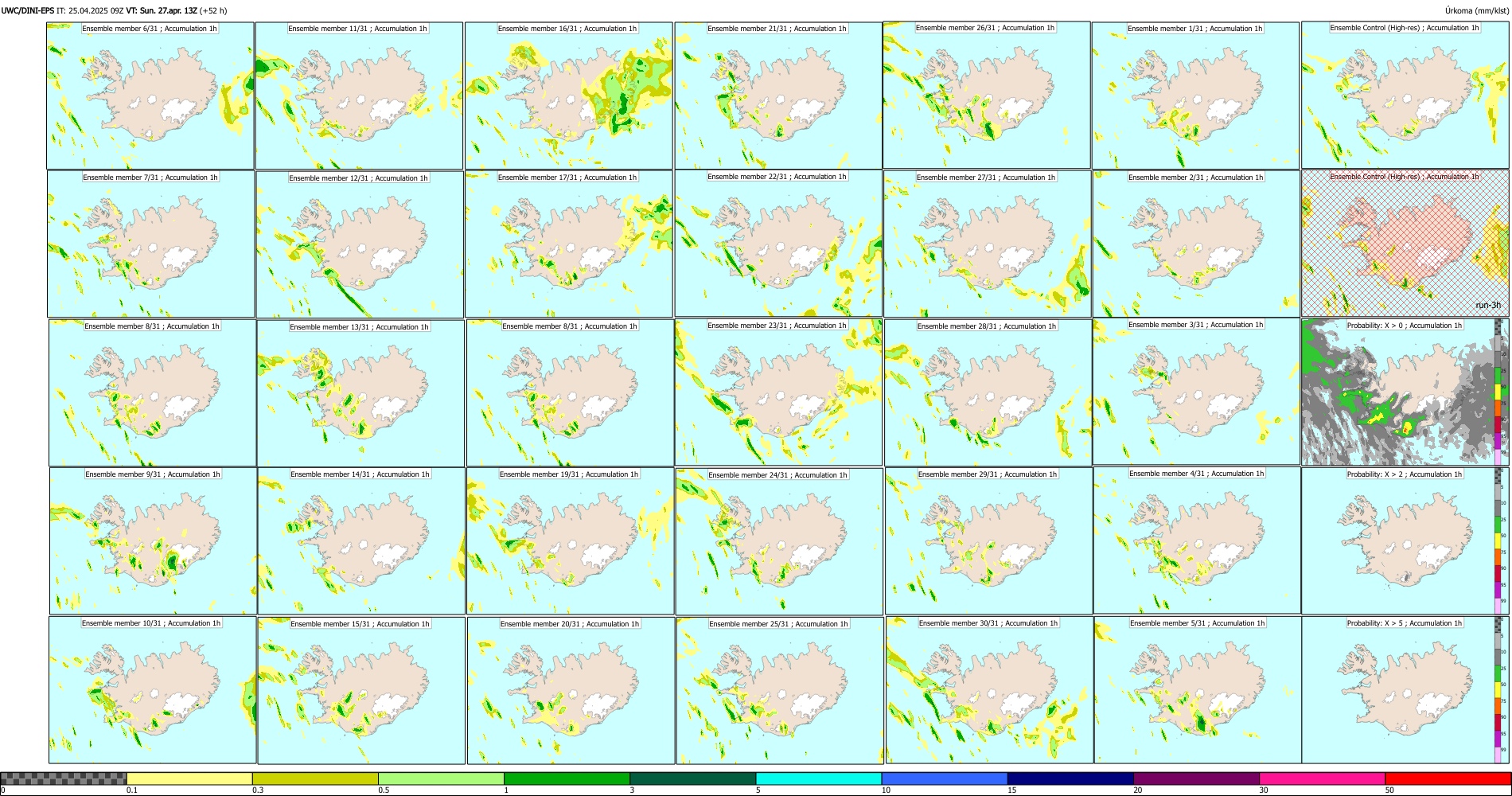This screenshot has width=1512, height=796.
Task: Click the dark green 3–5 legend swatch
Action: tap(692, 778)
